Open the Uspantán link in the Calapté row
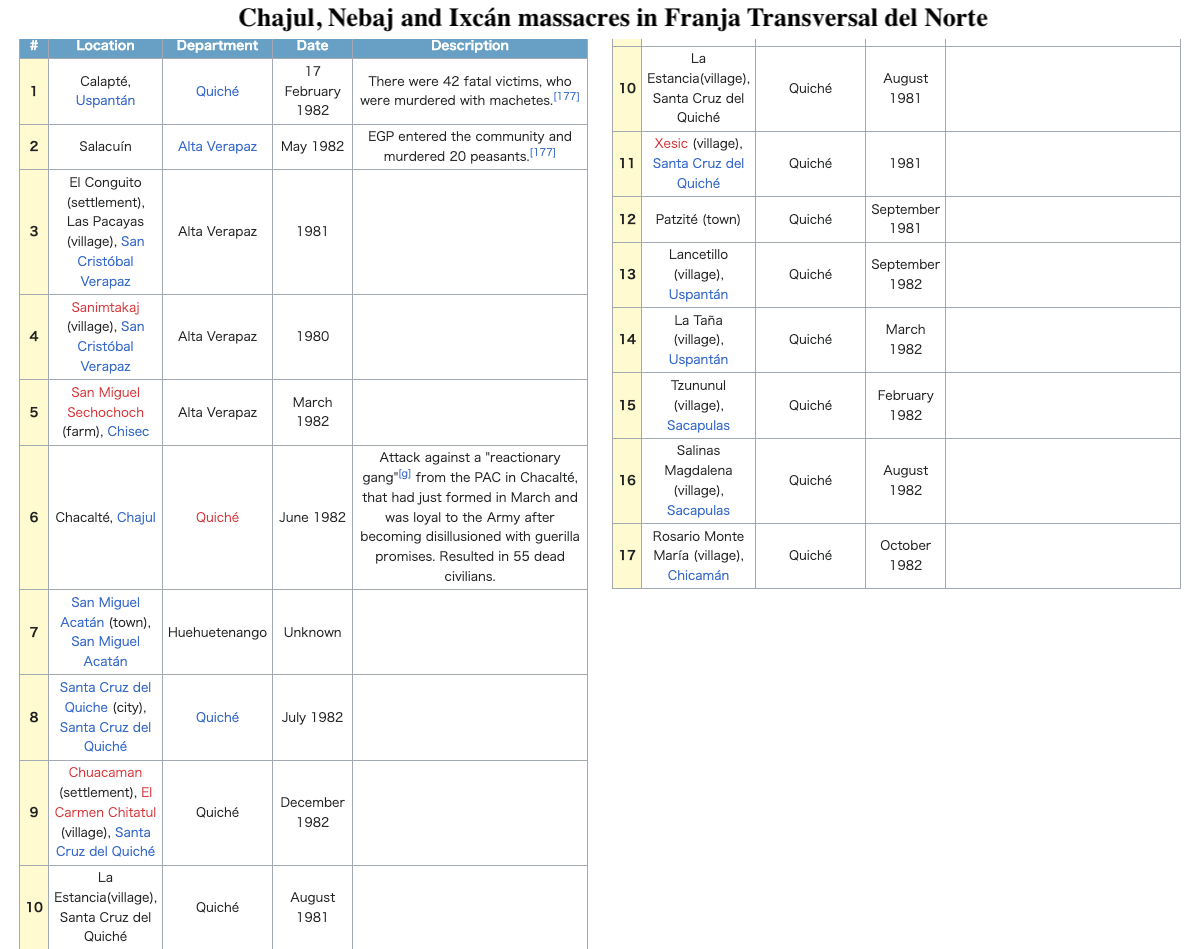Viewport: 1187px width, 949px height. click(105, 101)
